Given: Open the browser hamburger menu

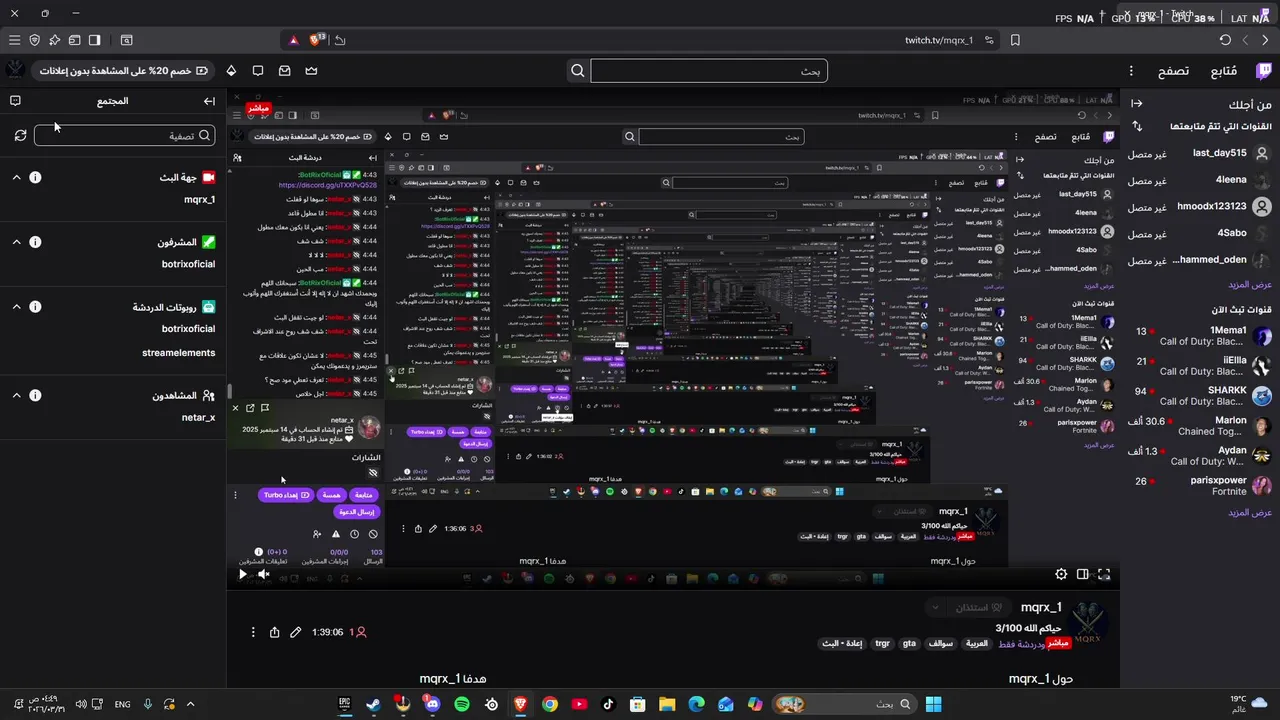Looking at the screenshot, I should (x=14, y=40).
